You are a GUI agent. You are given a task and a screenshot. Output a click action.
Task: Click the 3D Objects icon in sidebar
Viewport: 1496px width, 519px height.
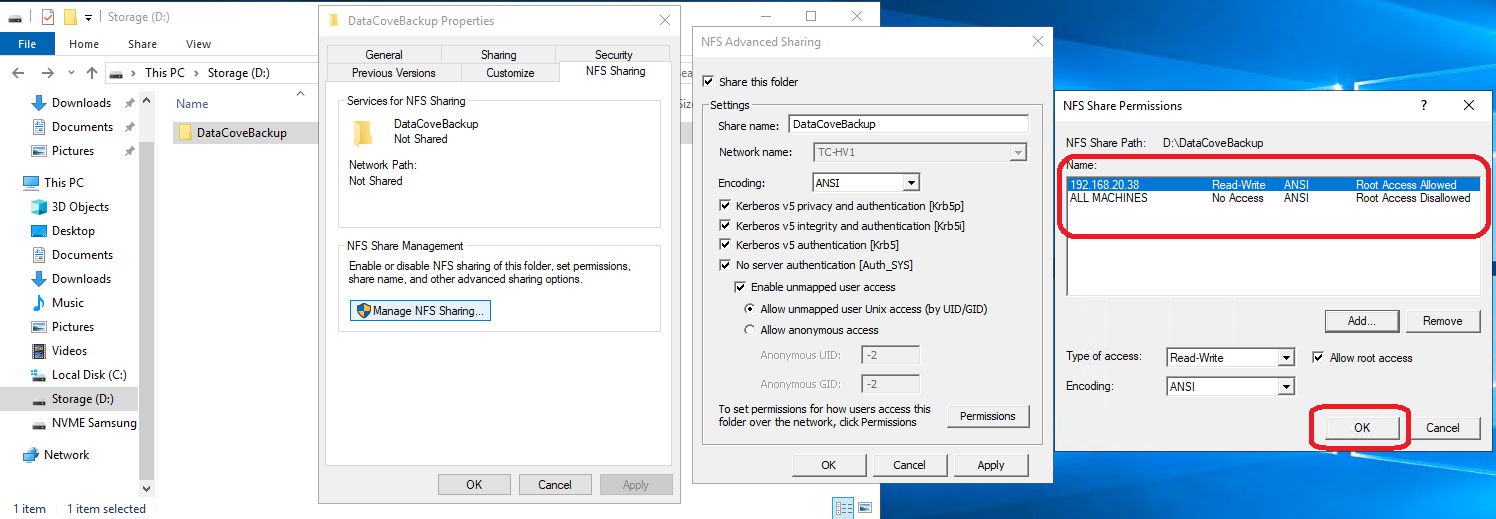(39, 207)
